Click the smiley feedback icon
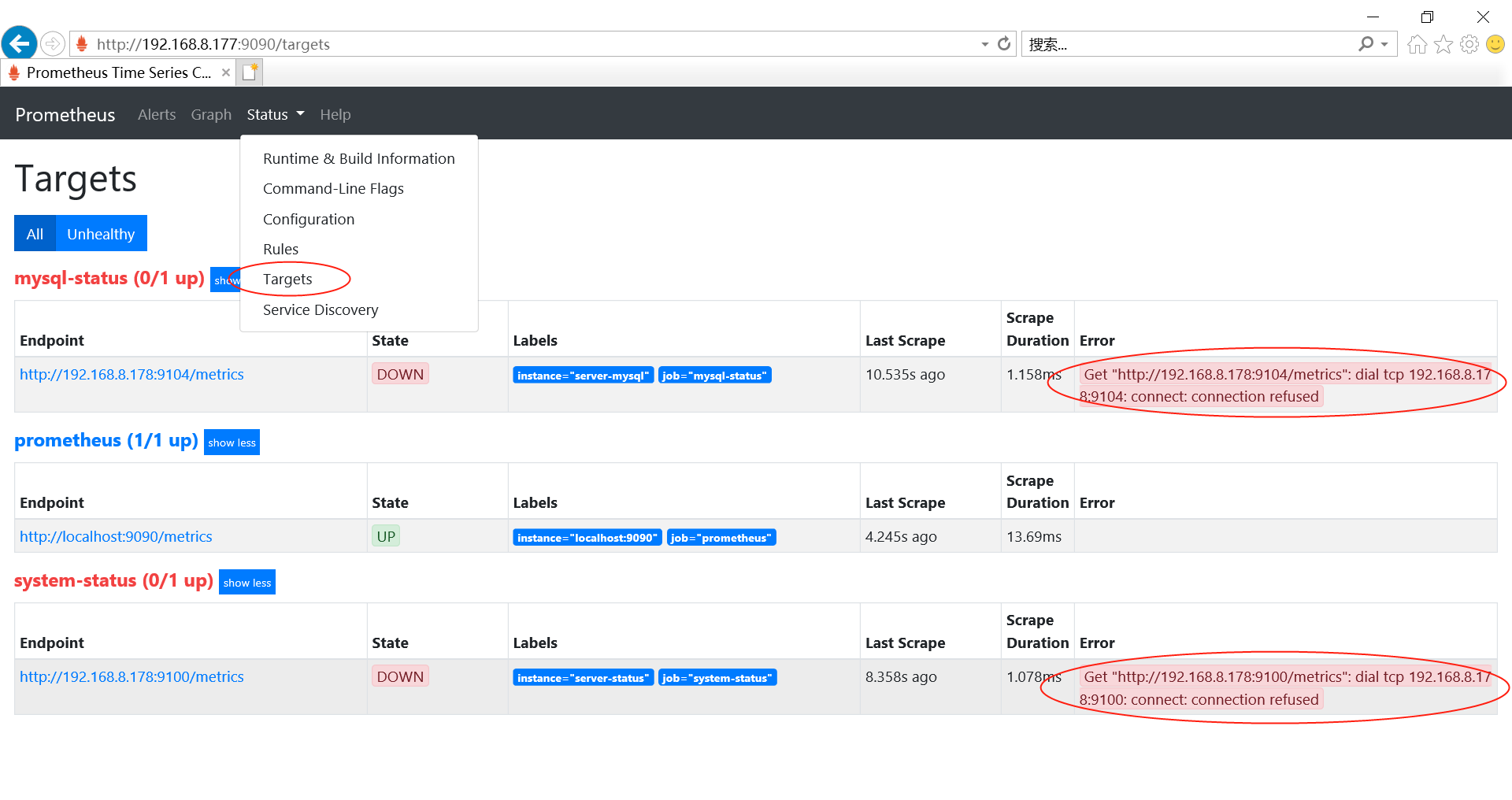Screen dimensions: 1512x800 (1495, 44)
